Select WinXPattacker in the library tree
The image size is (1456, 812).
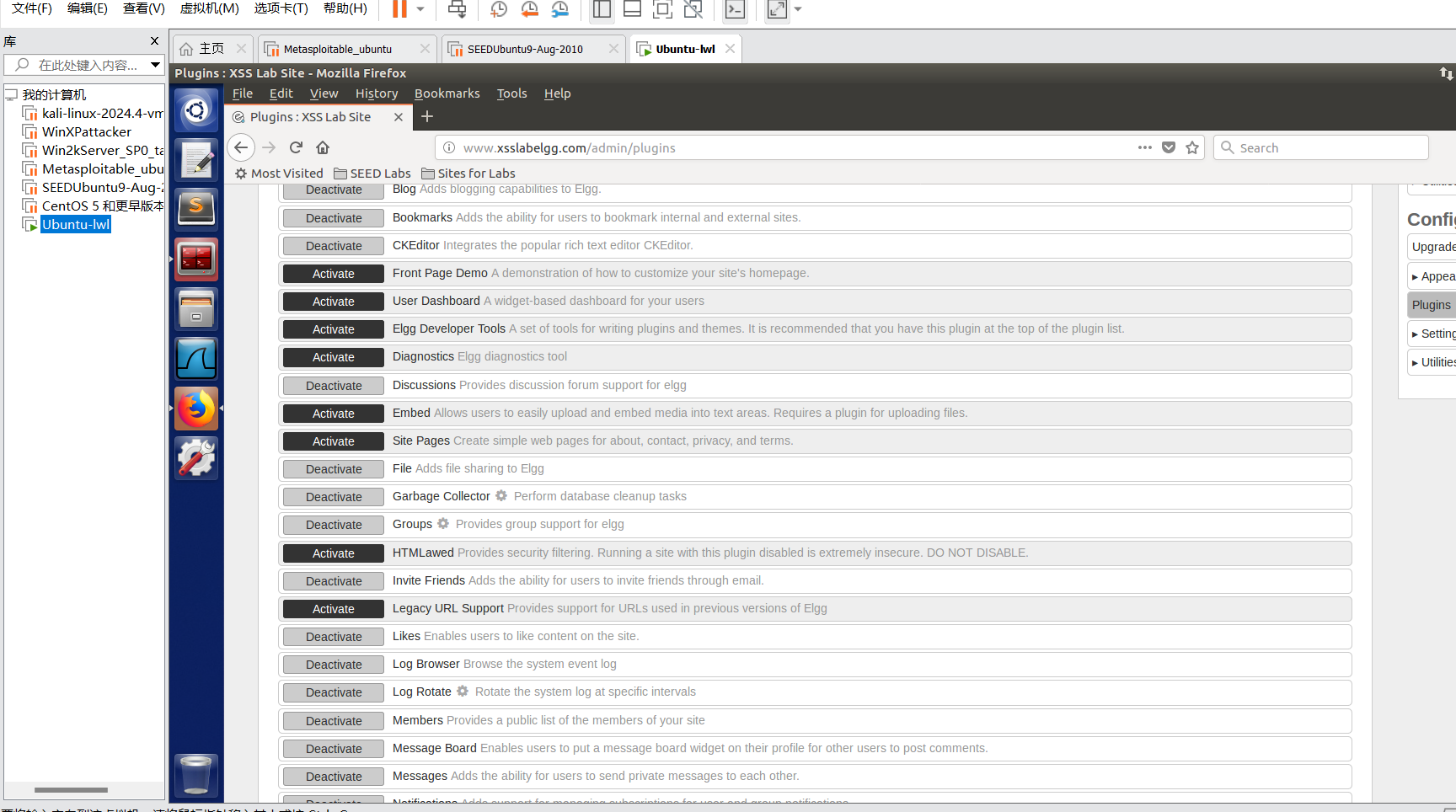point(87,131)
